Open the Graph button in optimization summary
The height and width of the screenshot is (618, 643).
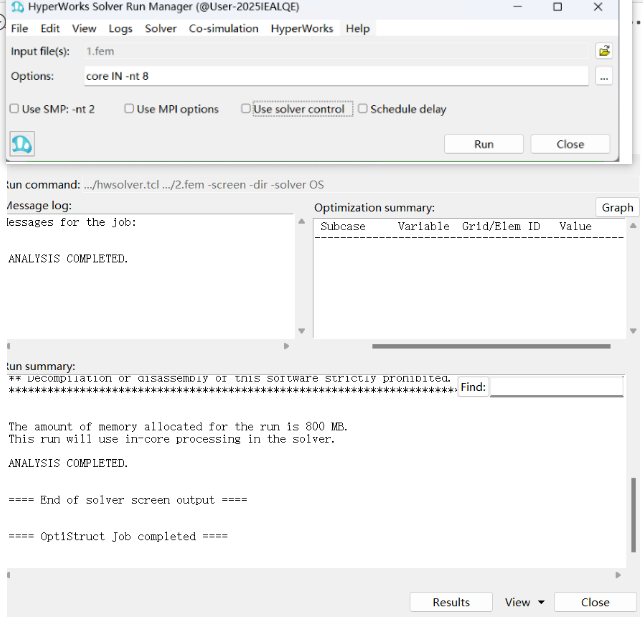pyautogui.click(x=618, y=208)
